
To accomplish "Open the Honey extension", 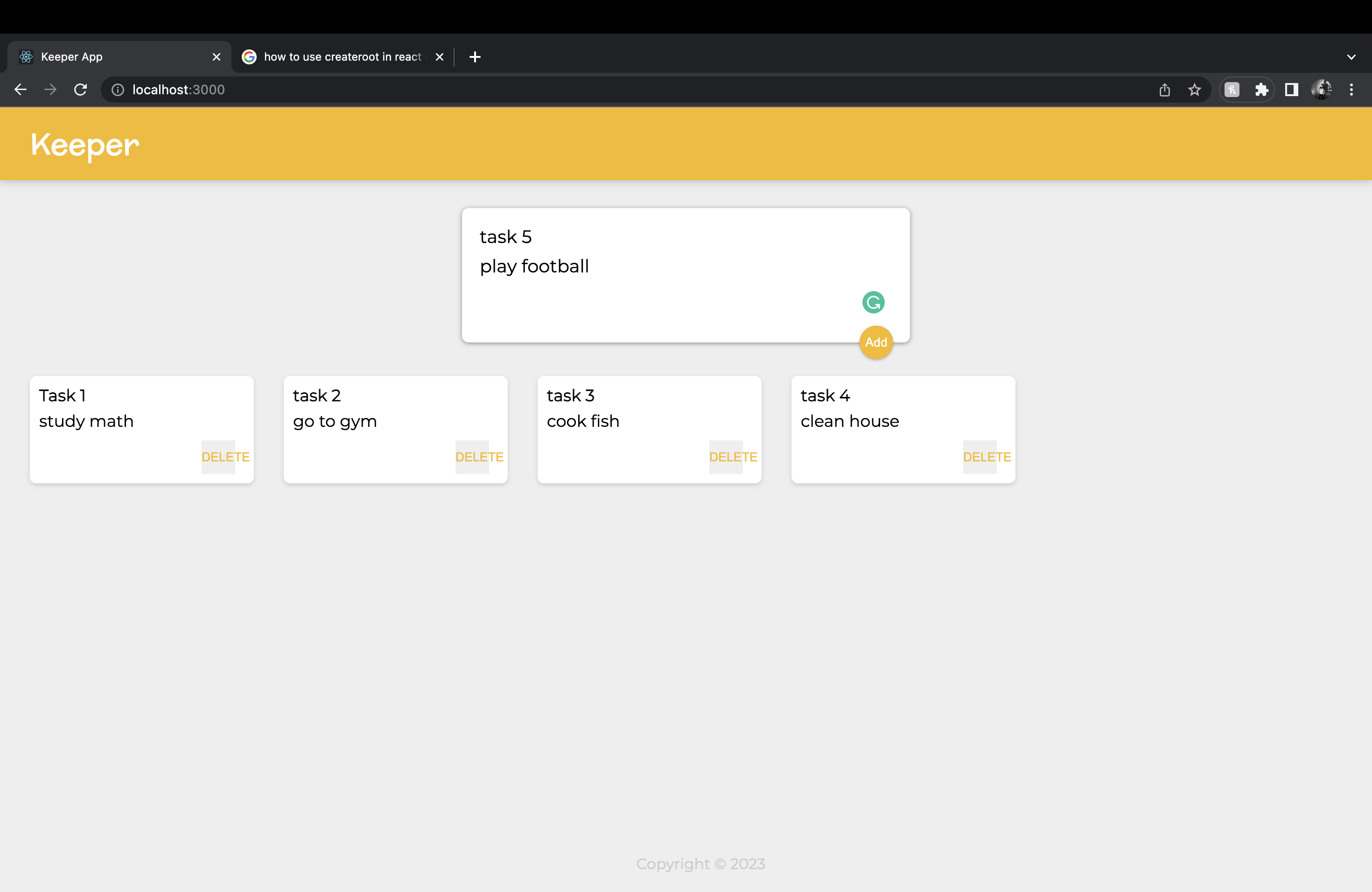I will pyautogui.click(x=1232, y=89).
